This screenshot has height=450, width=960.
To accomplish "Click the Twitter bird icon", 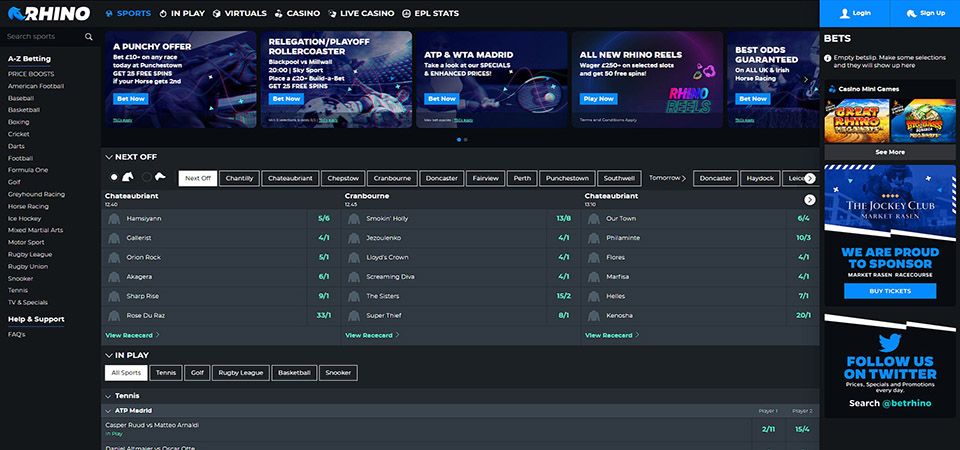I will click(890, 343).
